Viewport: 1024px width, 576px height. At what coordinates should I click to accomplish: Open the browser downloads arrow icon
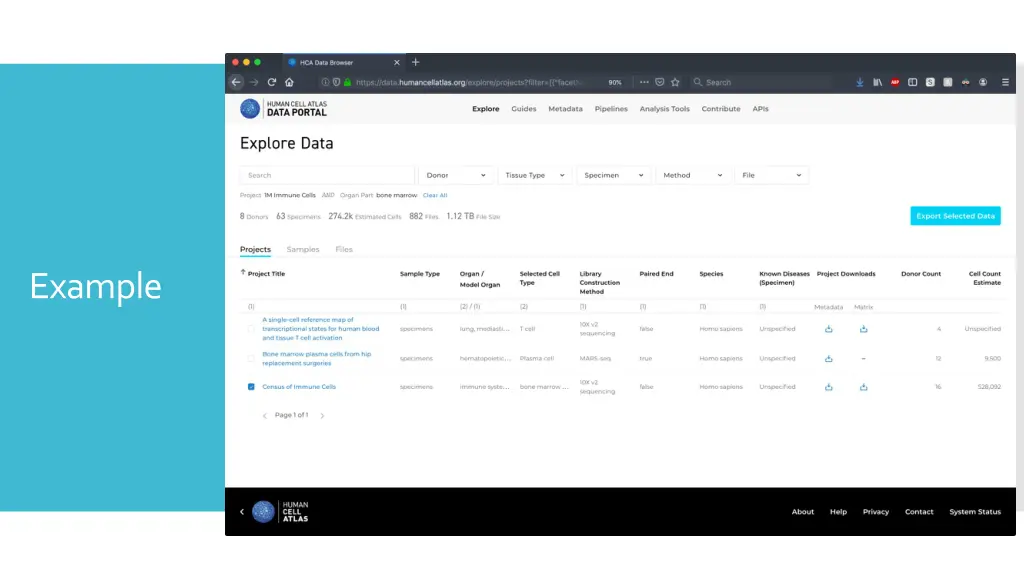pos(860,82)
